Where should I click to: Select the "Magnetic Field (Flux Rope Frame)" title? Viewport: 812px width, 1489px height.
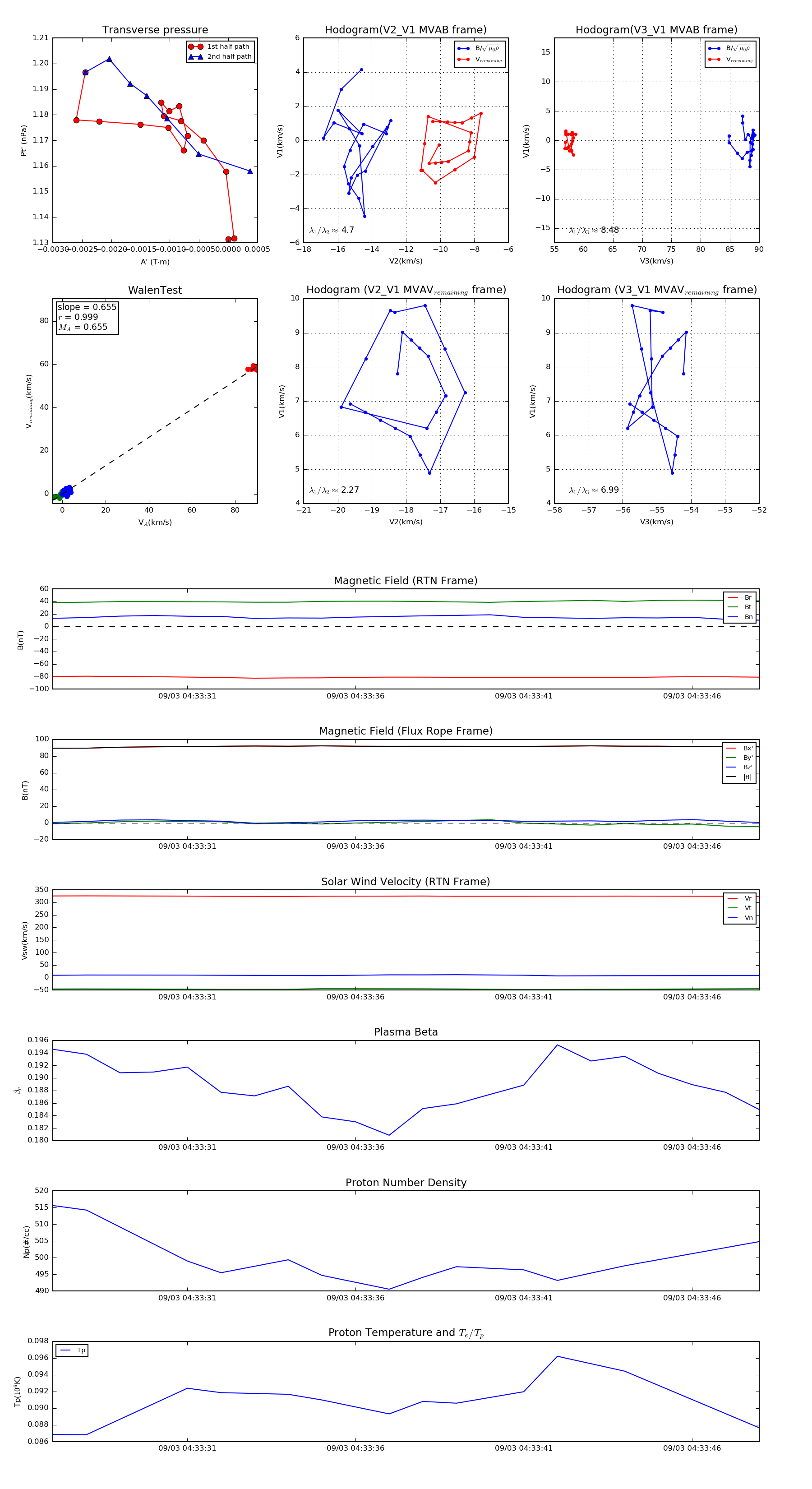point(406,731)
